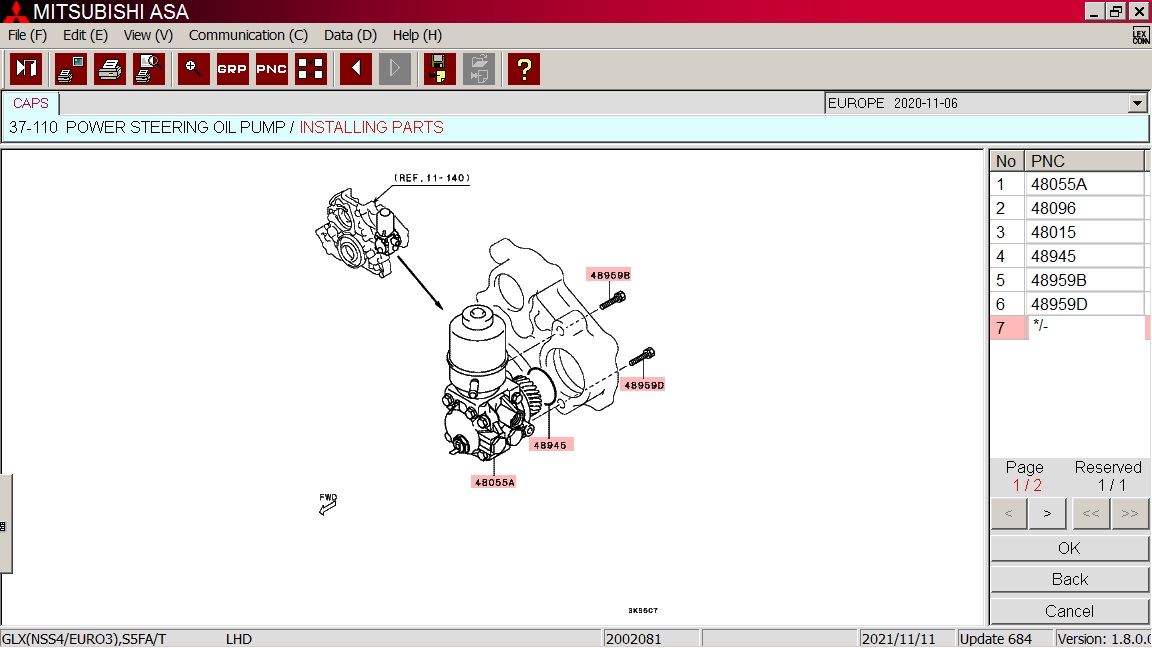Select PNC 48945 row in the list

click(1084, 256)
